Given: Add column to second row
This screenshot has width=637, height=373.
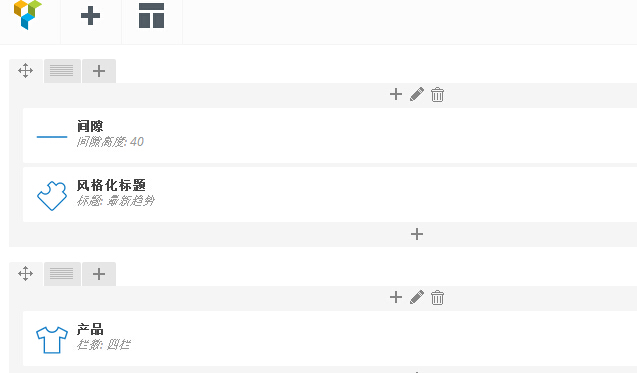Looking at the screenshot, I should pos(99,274).
